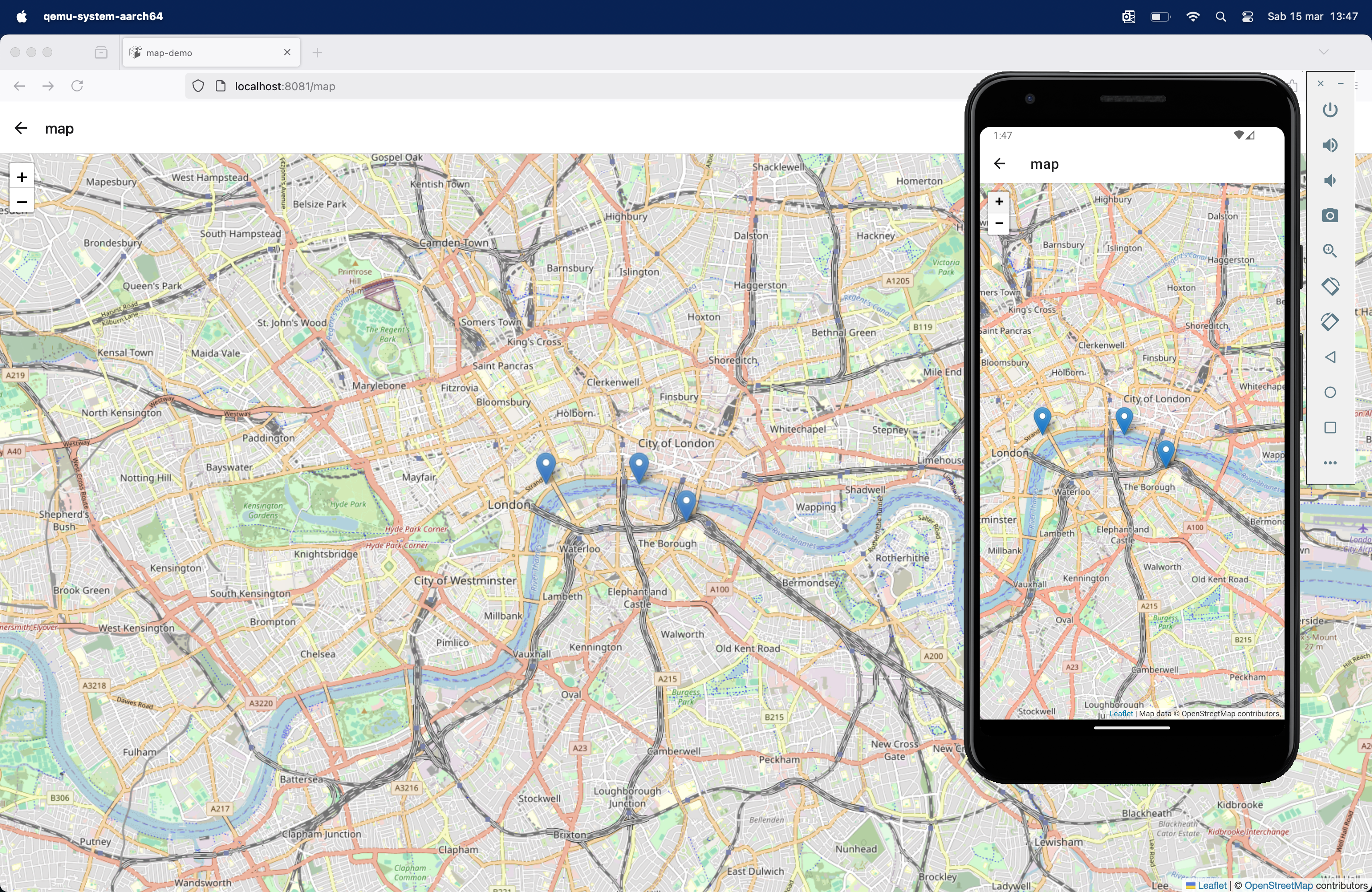Zoom in on the browser map
Viewport: 1372px width, 892px height.
coord(22,177)
